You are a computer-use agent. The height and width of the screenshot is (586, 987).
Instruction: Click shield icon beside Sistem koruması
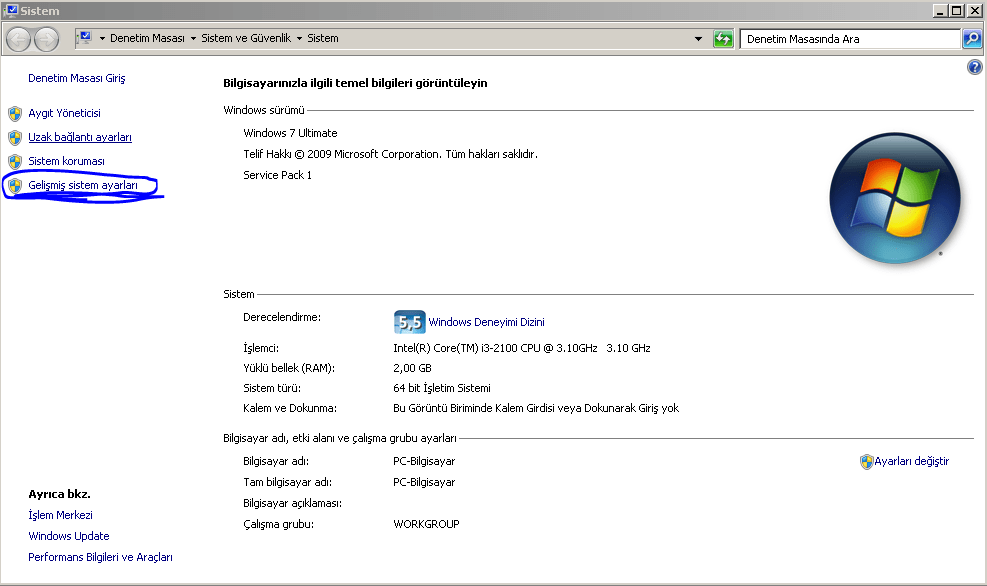point(15,162)
